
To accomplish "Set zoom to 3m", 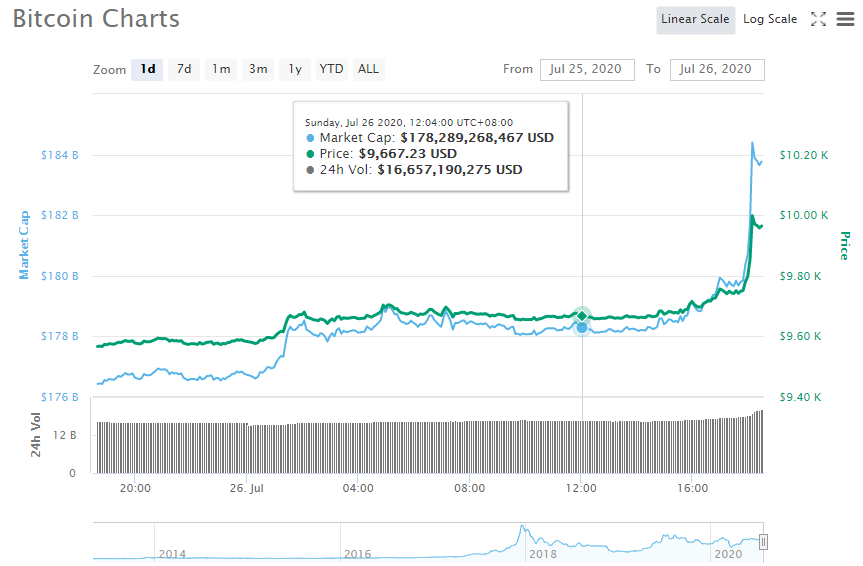I will pyautogui.click(x=258, y=69).
